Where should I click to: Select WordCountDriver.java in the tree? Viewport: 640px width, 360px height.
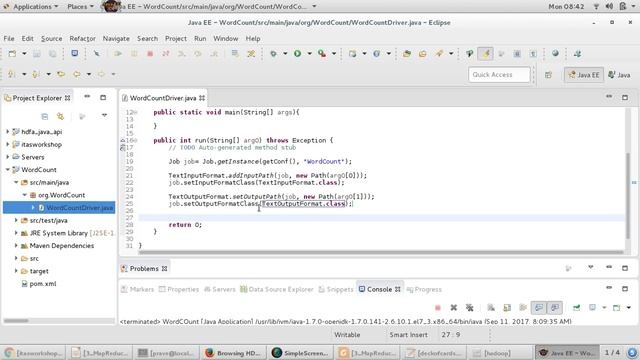click(x=59, y=208)
